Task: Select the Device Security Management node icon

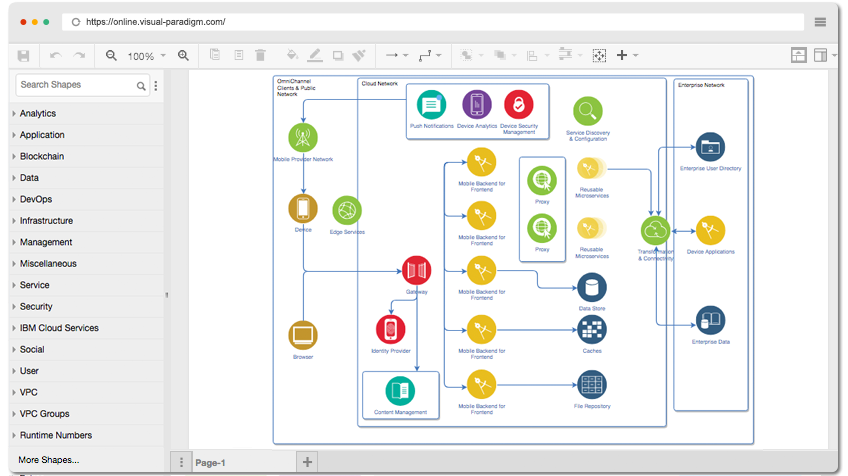Action: click(519, 104)
